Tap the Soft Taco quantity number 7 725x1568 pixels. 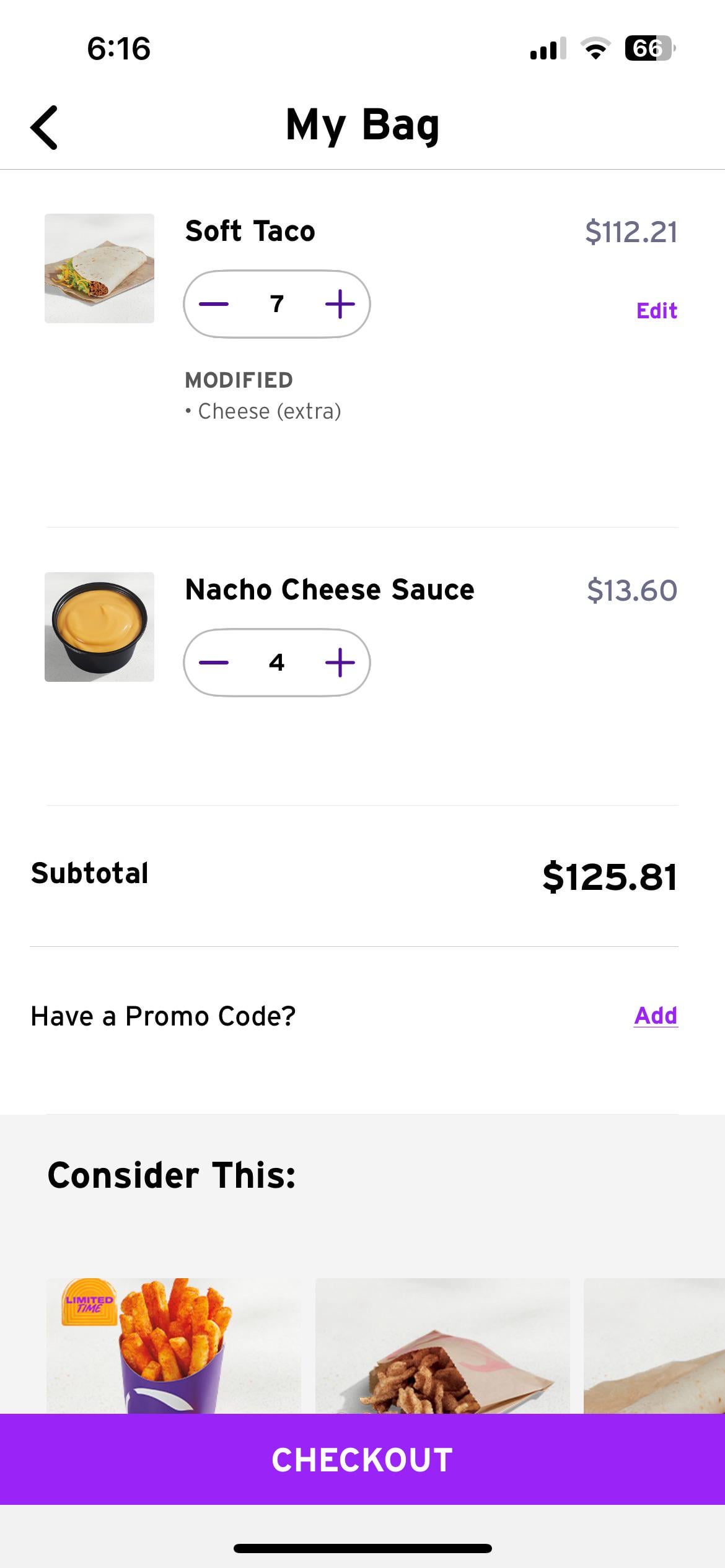click(277, 304)
